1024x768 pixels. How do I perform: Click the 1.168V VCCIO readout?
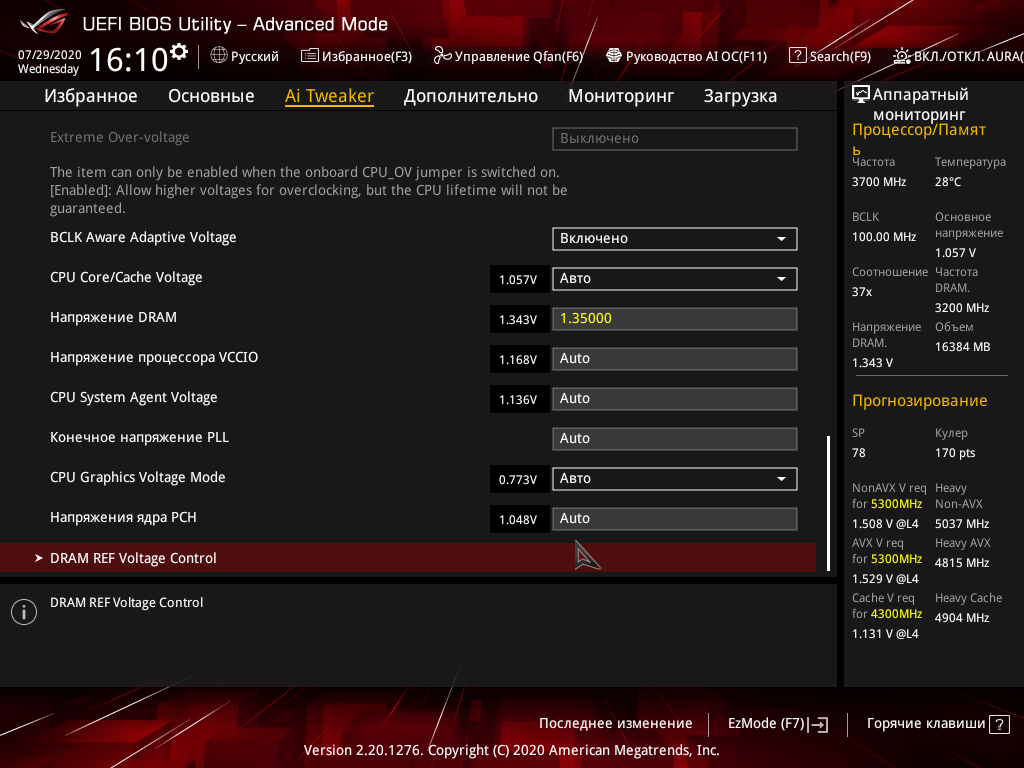[x=519, y=359]
